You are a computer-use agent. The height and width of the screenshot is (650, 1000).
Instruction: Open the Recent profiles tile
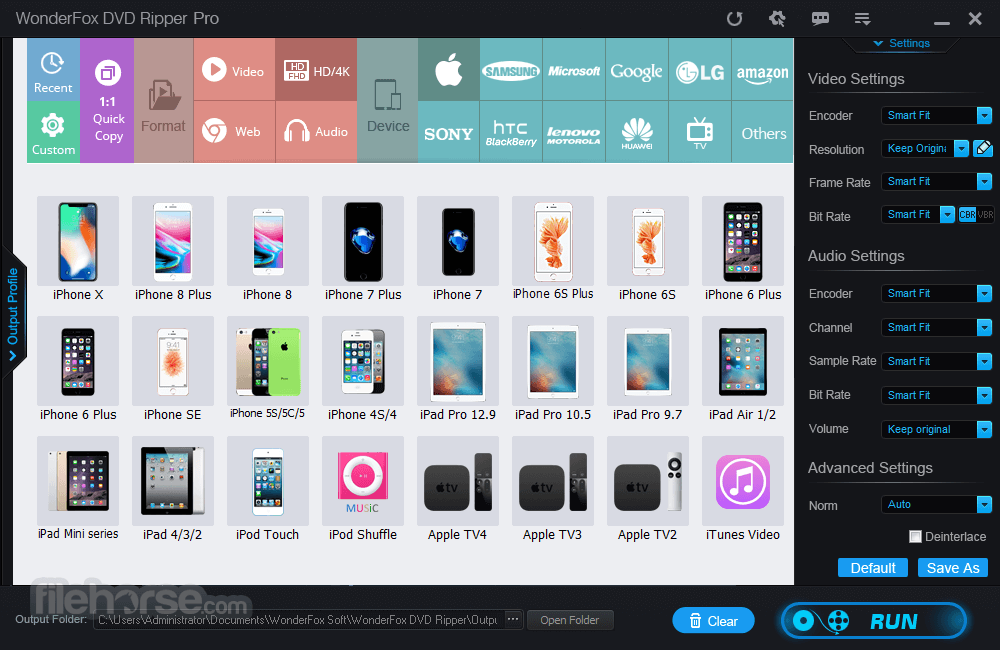(x=54, y=70)
